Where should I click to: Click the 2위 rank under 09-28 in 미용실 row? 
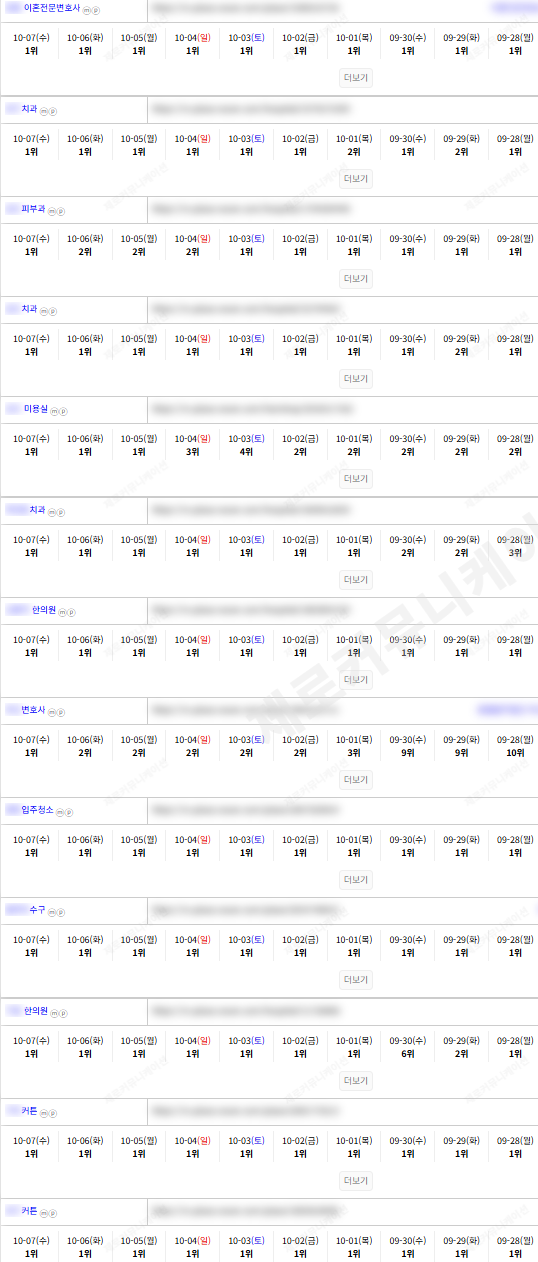pos(515,452)
